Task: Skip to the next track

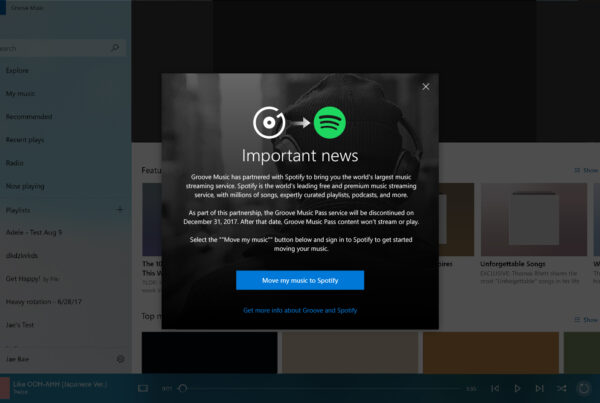Action: click(539, 388)
